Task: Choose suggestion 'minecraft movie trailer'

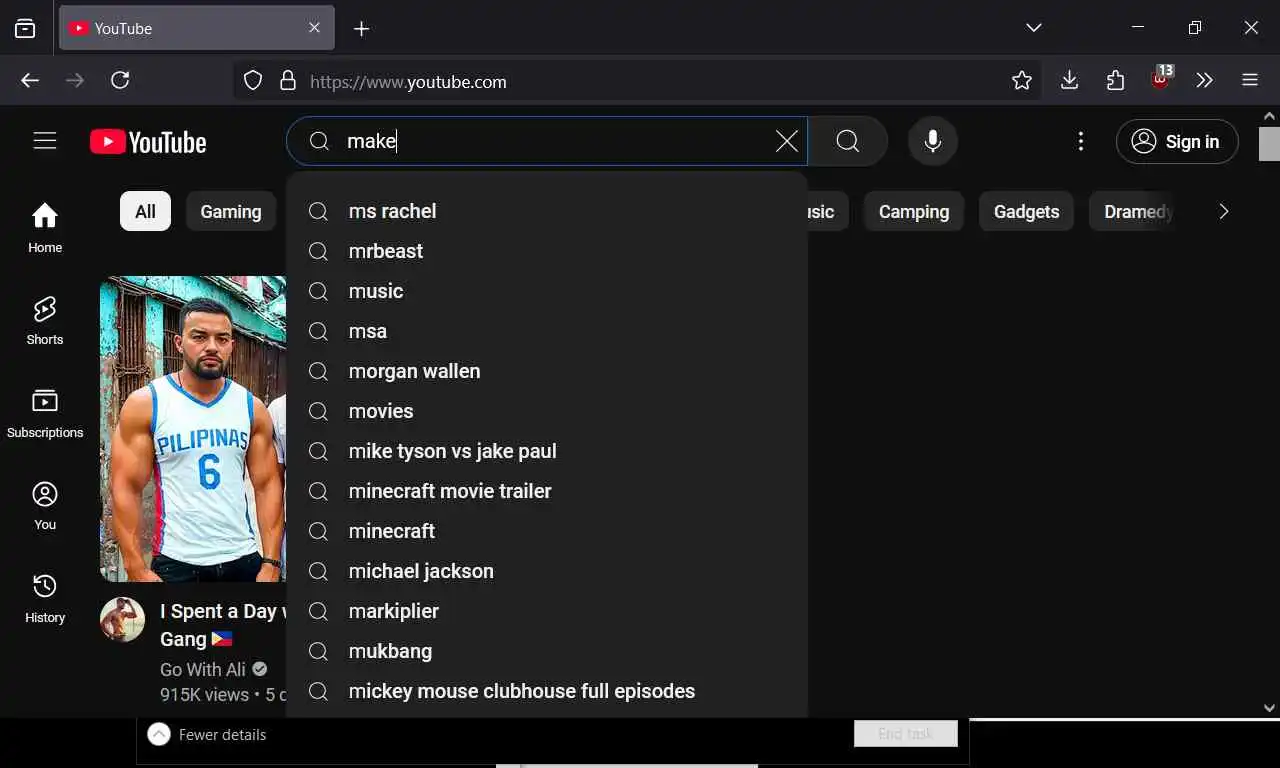Action: click(547, 491)
